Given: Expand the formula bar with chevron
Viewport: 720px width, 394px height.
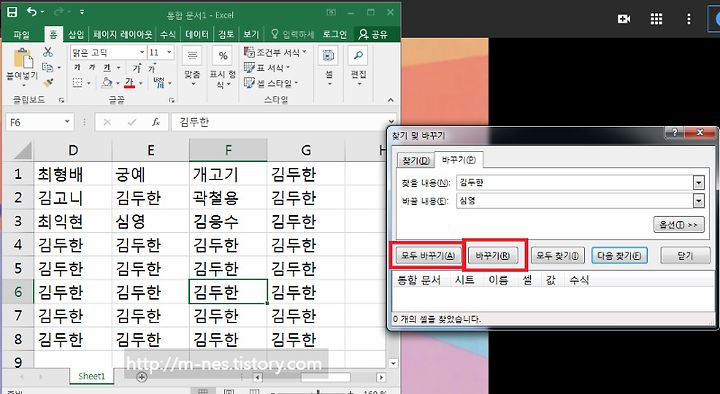Looking at the screenshot, I should coord(391,122).
